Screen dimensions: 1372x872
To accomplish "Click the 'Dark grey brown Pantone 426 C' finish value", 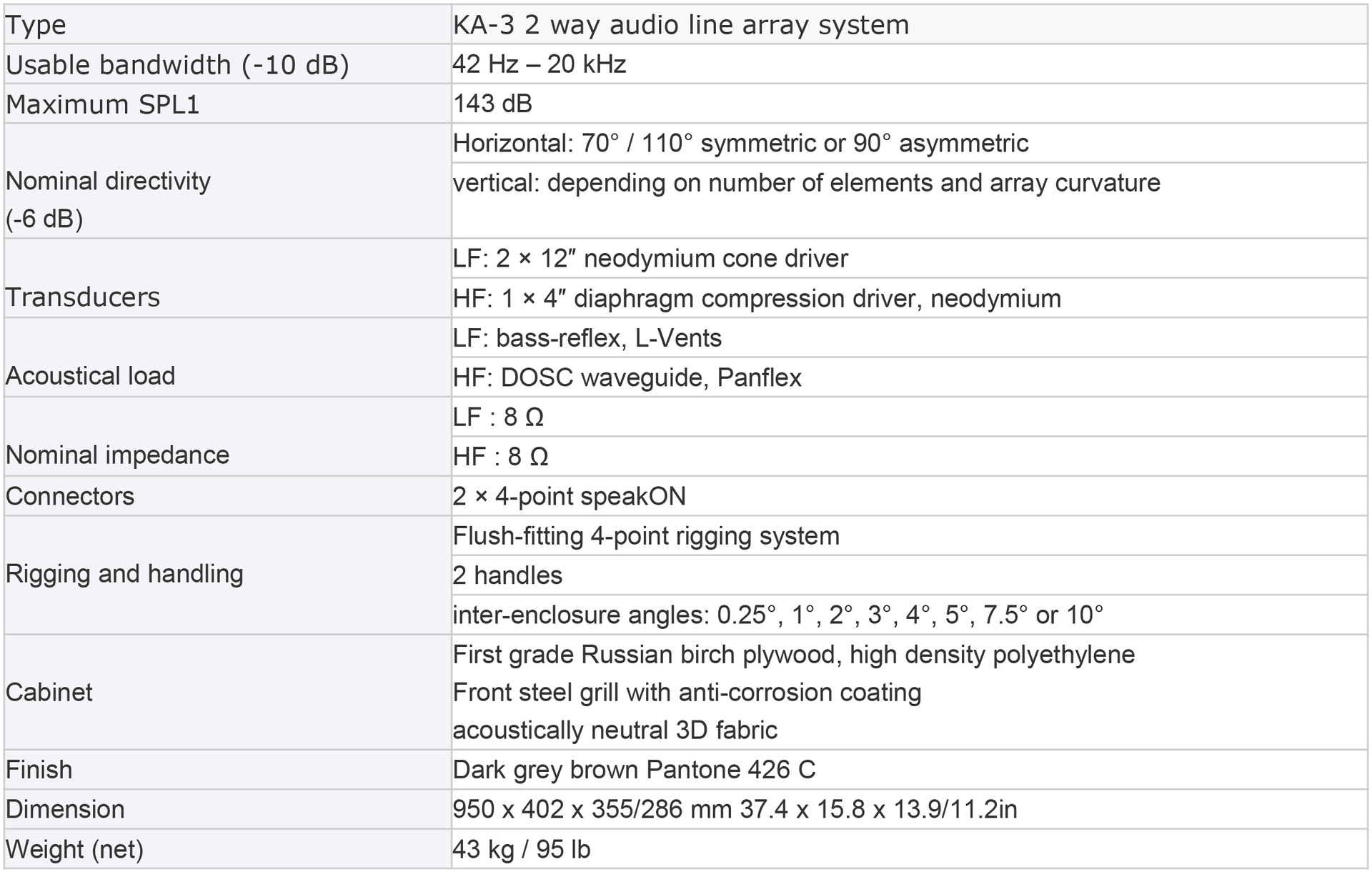I will pos(634,770).
